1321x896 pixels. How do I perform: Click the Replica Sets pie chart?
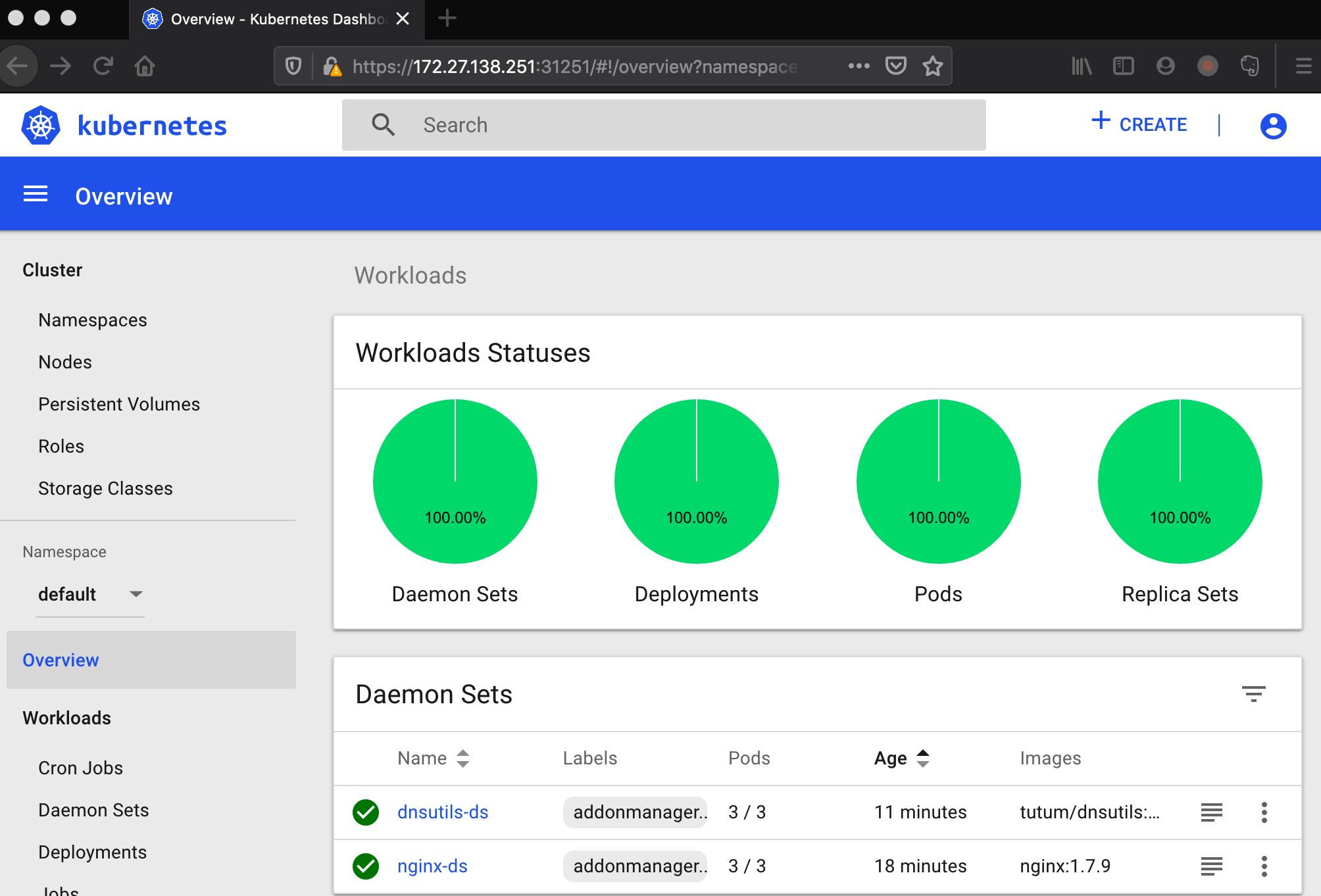(x=1180, y=482)
